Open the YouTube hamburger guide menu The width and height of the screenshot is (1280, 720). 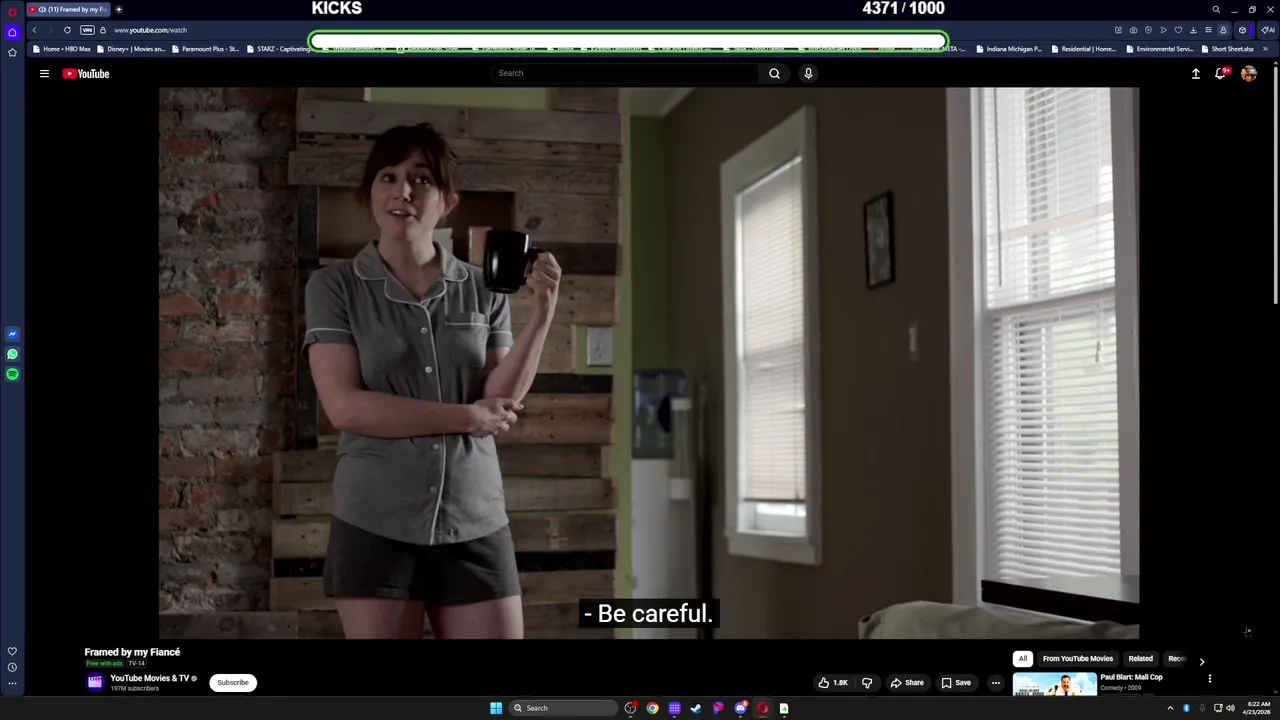tap(44, 73)
